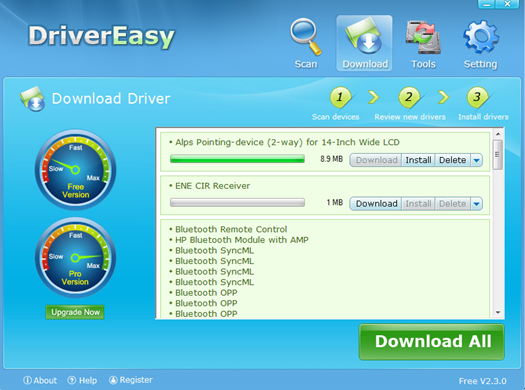Click the step 1 Scan devices marker
The image size is (525, 390).
340,97
